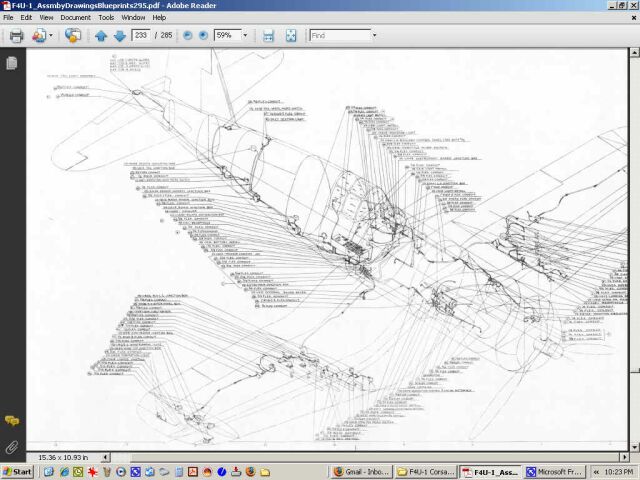Go to previous page with up arrow
This screenshot has height=480, width=640.
pyautogui.click(x=100, y=36)
